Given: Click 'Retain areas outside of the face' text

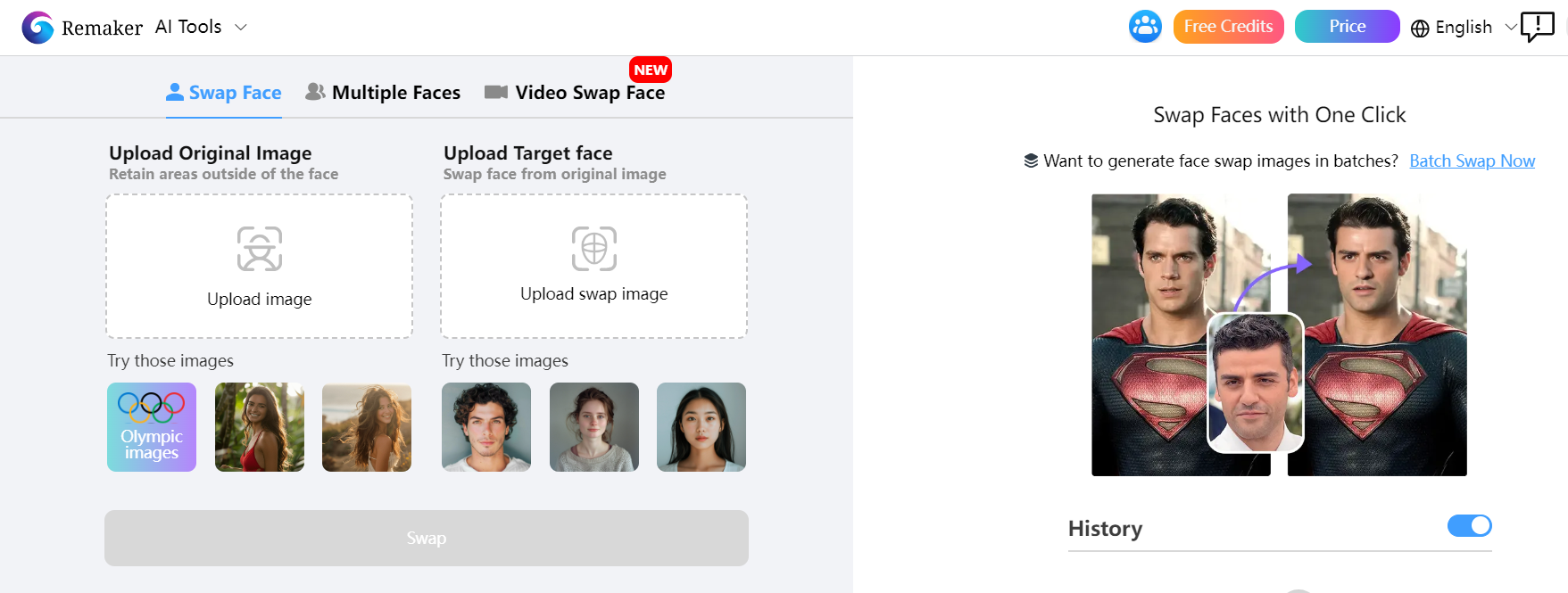Looking at the screenshot, I should click(223, 174).
